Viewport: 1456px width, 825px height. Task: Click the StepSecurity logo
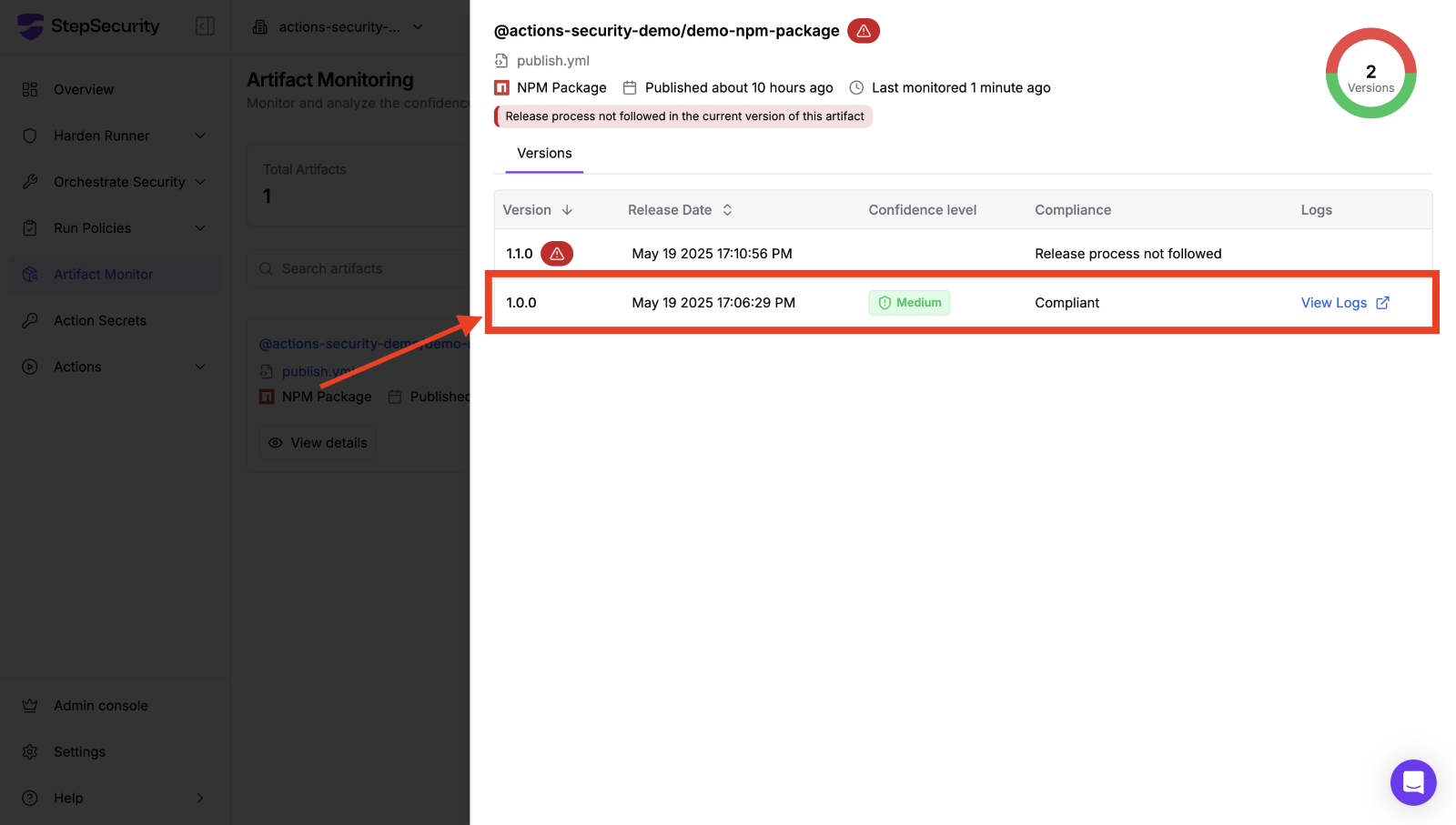[88, 26]
